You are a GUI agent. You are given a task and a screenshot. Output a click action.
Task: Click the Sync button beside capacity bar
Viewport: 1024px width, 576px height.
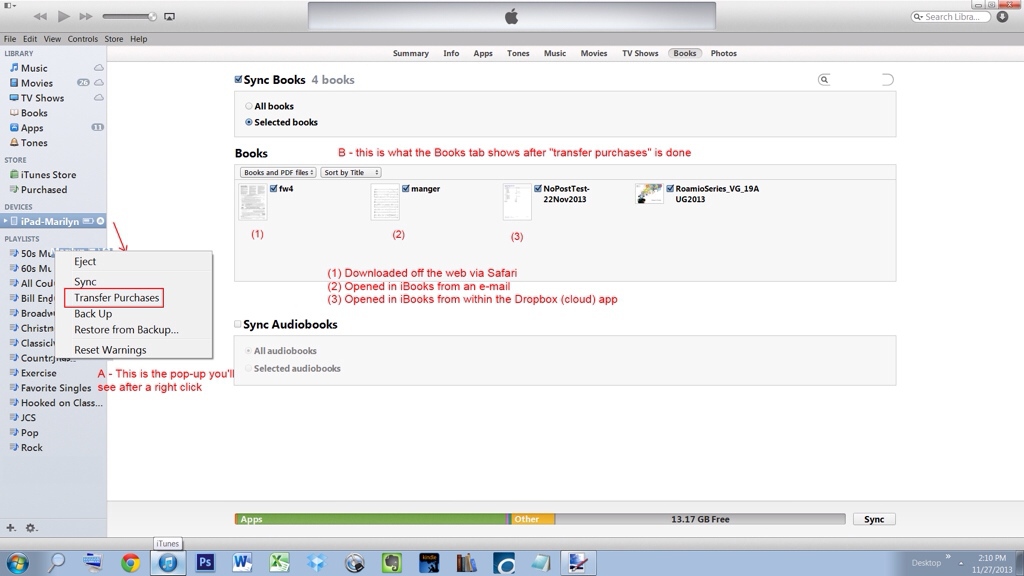[874, 519]
